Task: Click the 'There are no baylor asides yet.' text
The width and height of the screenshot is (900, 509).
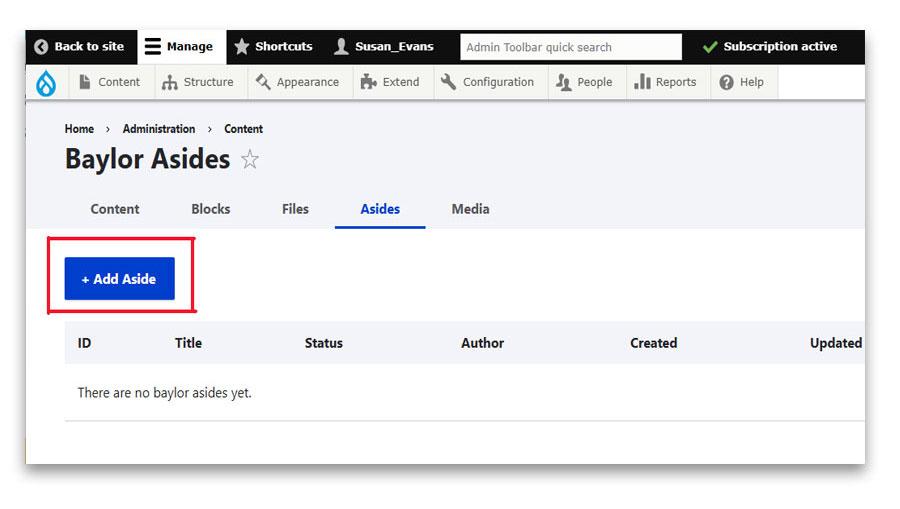Action: [165, 393]
